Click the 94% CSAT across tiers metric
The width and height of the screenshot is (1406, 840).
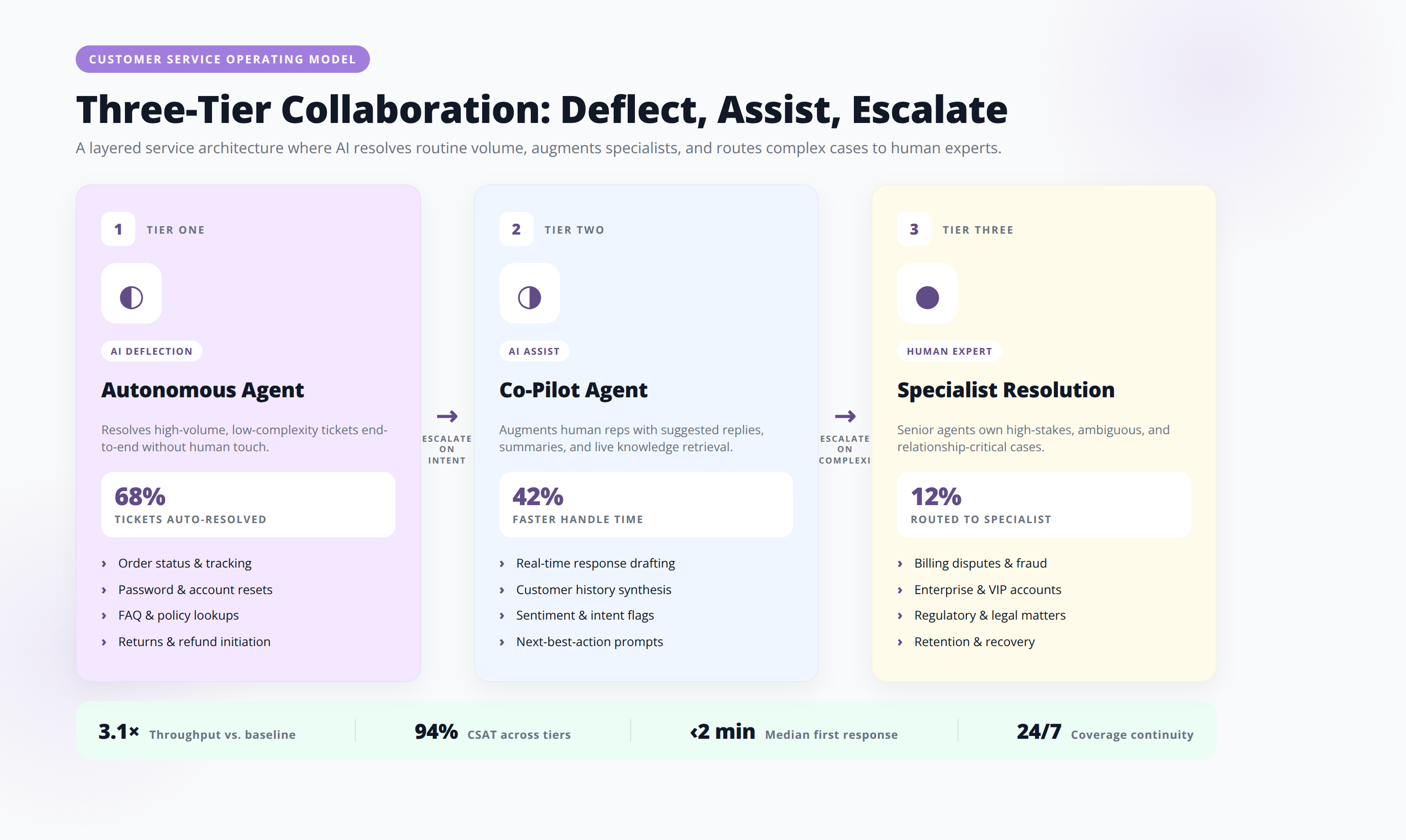coord(492,732)
